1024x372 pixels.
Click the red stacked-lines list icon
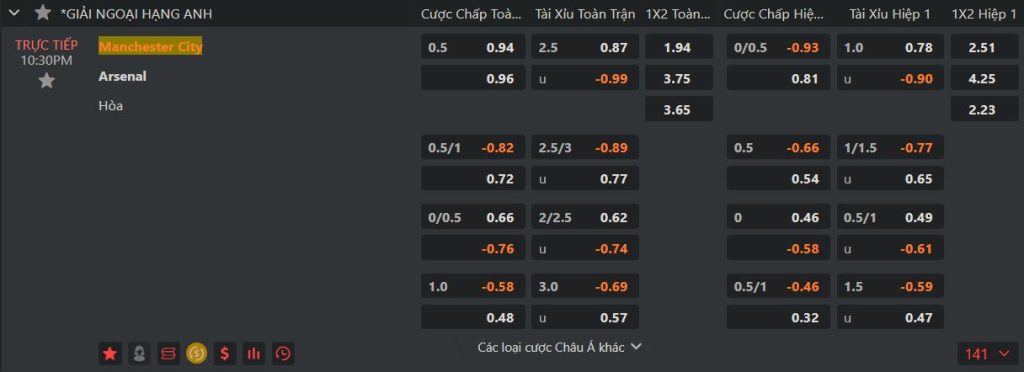click(168, 354)
